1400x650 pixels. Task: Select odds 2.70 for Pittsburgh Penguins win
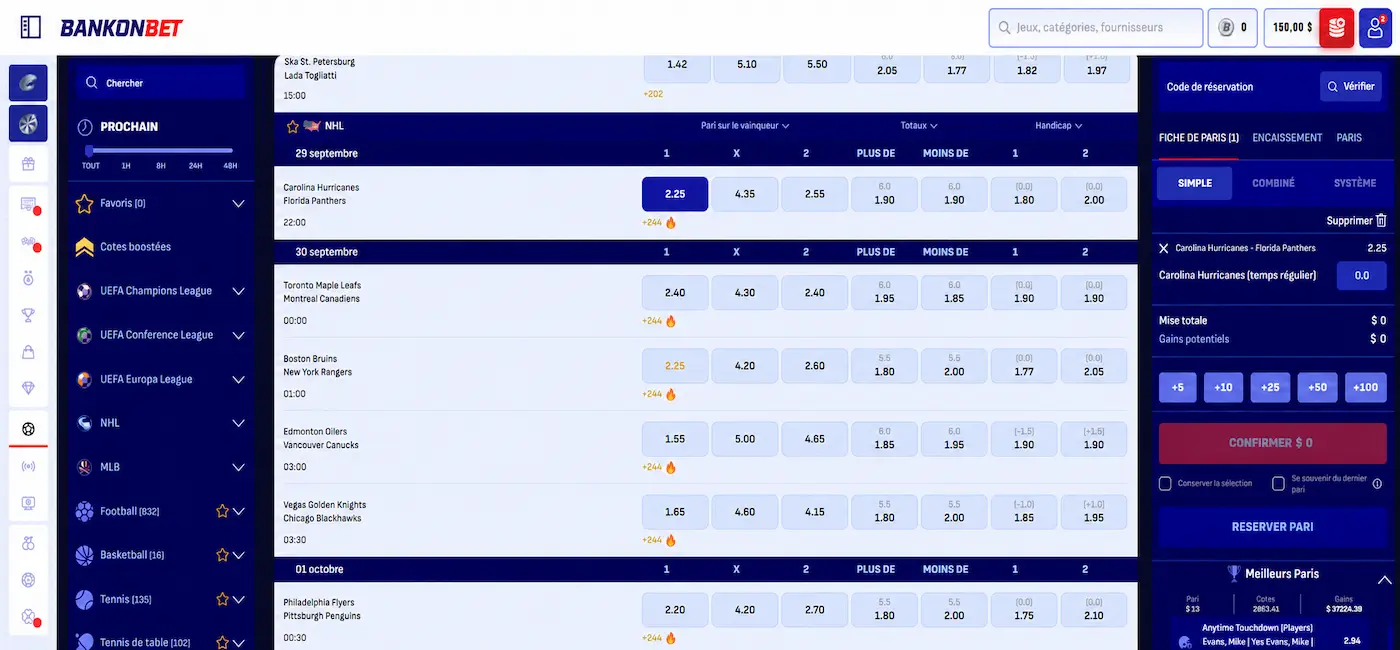[815, 610]
